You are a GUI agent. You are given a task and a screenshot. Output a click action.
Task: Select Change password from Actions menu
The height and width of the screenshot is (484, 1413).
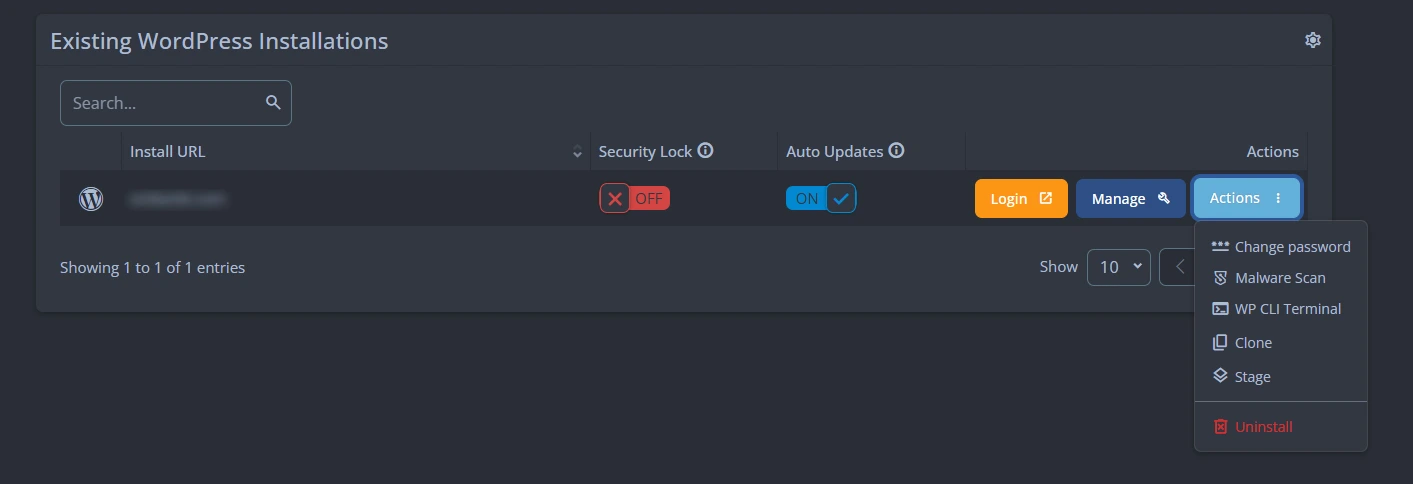point(1281,246)
